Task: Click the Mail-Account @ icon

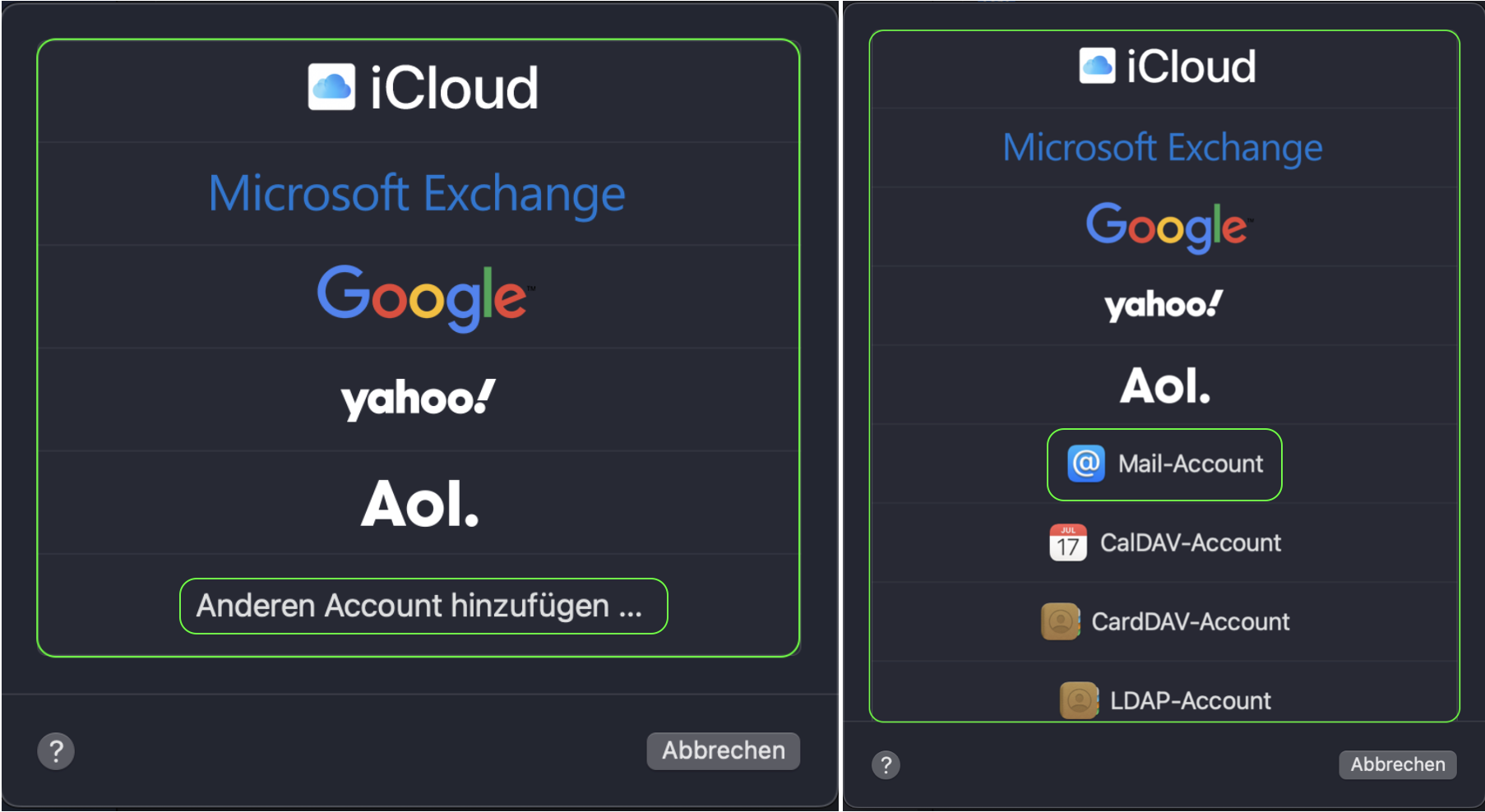Action: 1085,464
